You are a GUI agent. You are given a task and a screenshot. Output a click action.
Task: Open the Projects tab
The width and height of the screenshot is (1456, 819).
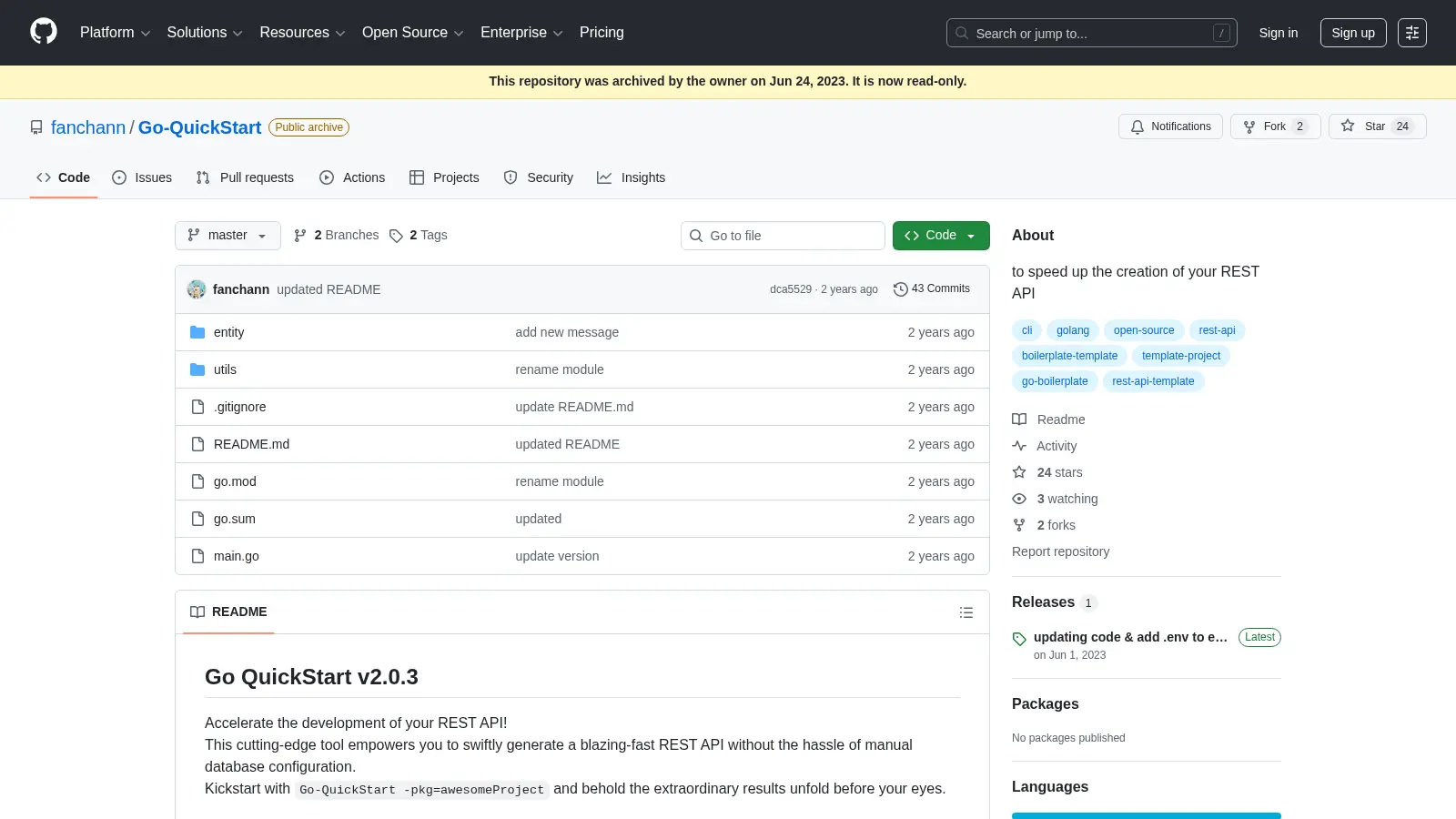pos(444,177)
